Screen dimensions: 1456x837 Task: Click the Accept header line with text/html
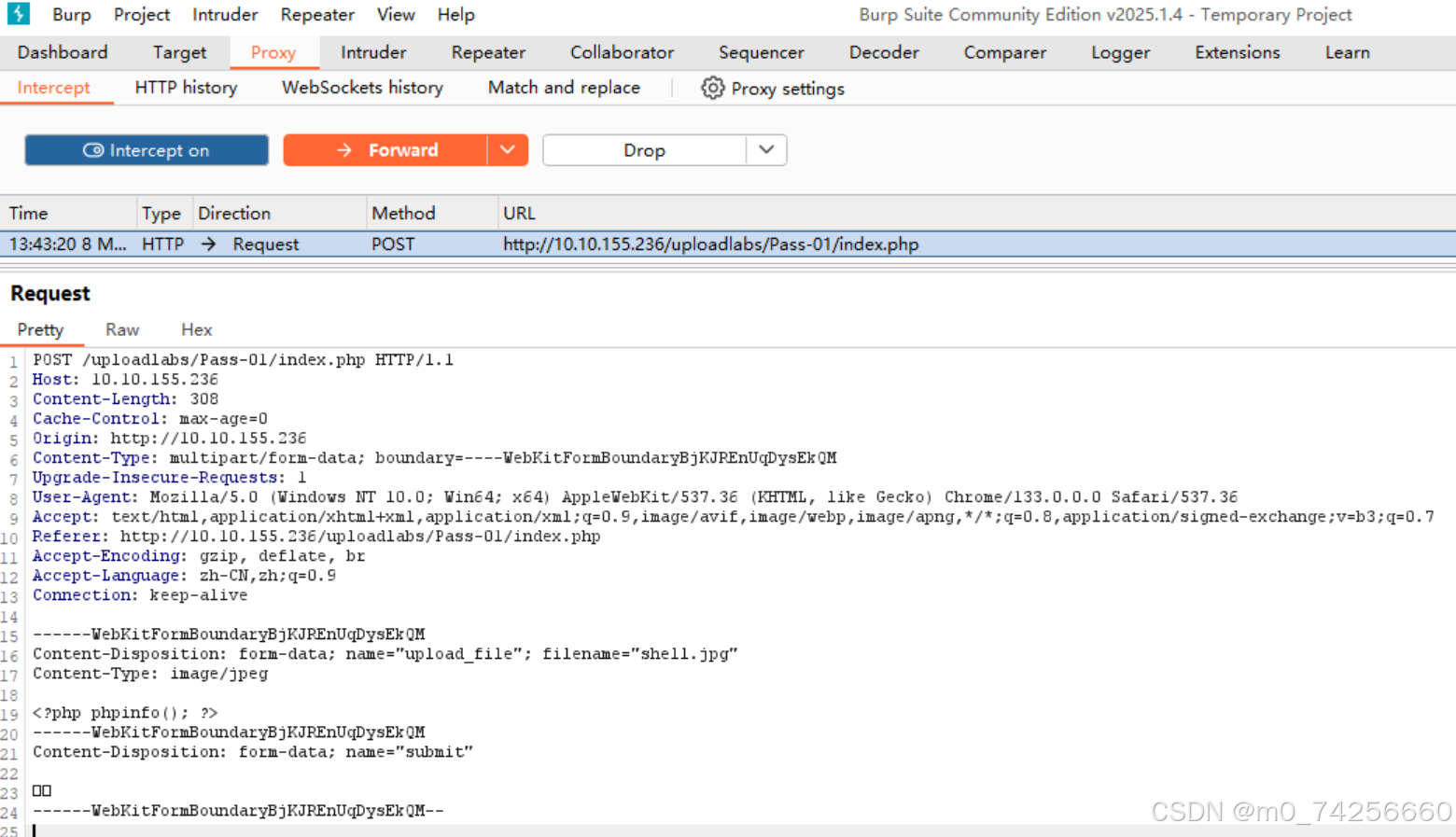coord(733,516)
